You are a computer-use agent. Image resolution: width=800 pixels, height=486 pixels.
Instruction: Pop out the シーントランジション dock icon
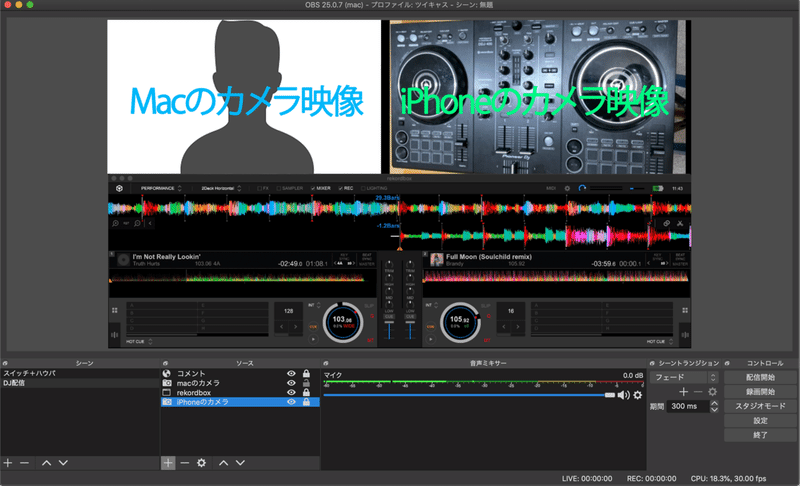pos(652,363)
